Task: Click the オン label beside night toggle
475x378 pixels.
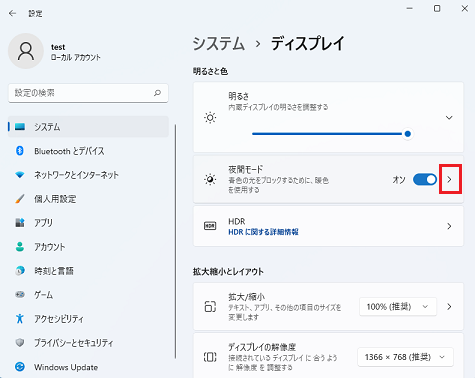Action: point(399,180)
